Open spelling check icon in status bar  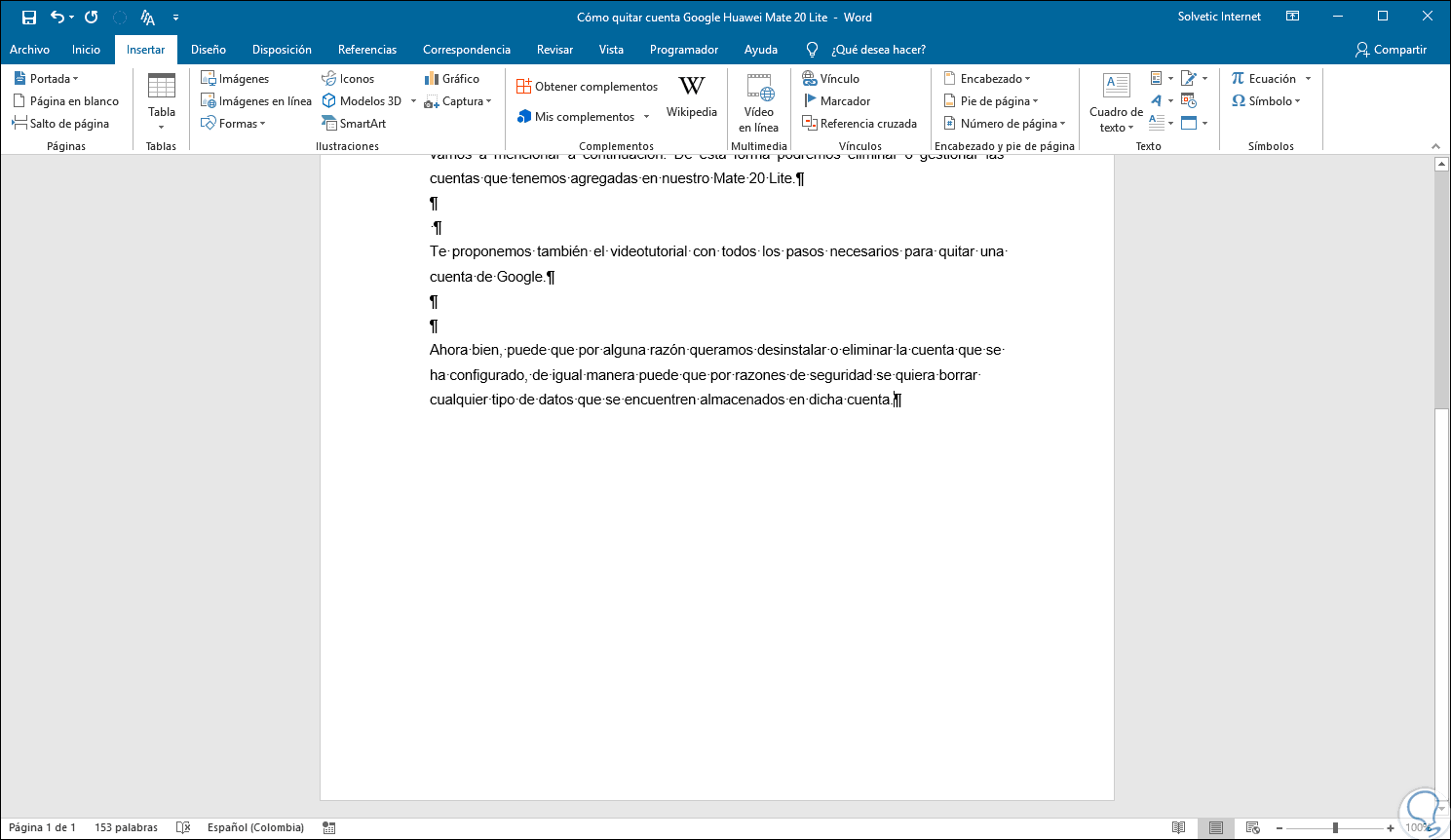pos(183,827)
